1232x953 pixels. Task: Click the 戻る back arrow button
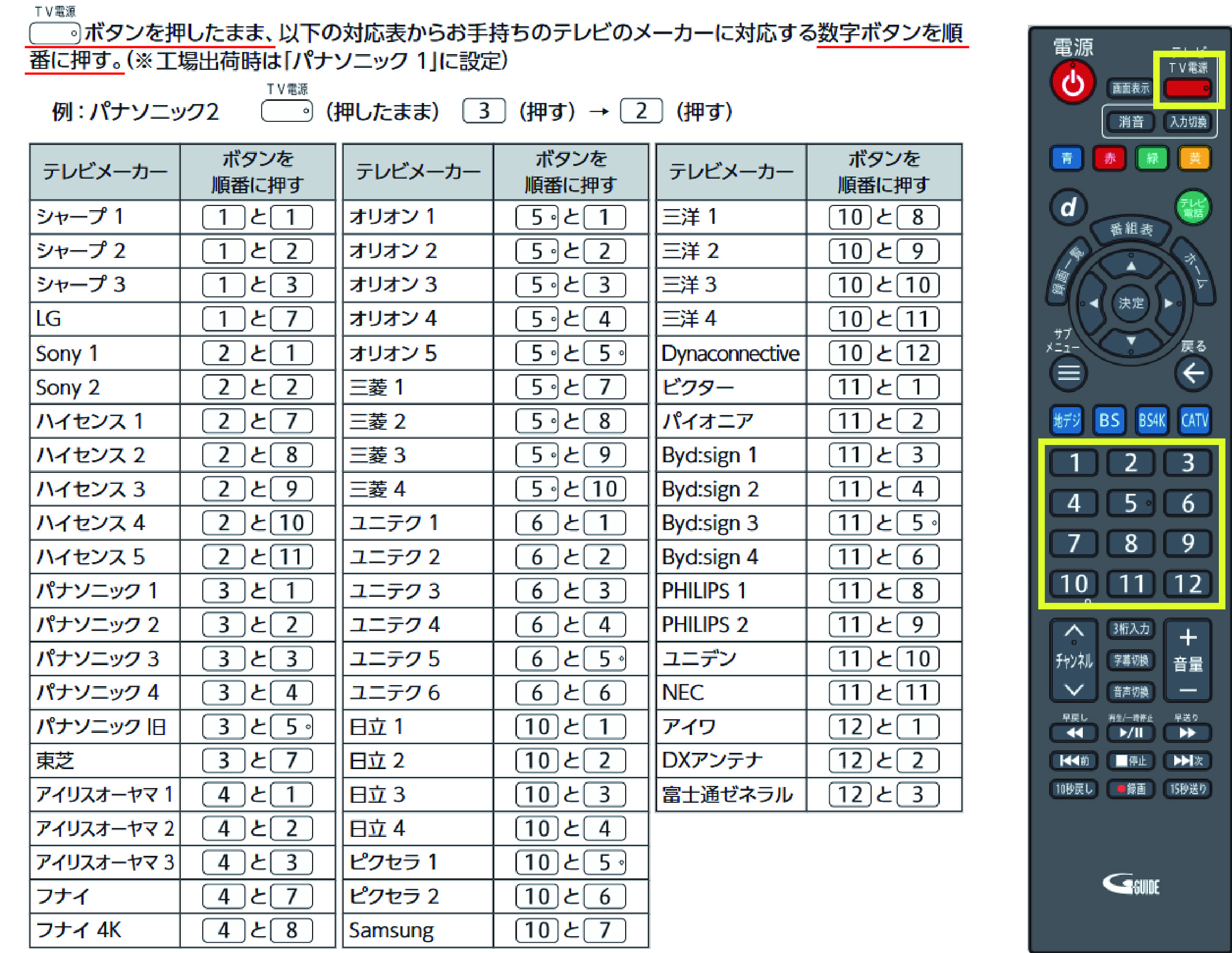(1193, 373)
